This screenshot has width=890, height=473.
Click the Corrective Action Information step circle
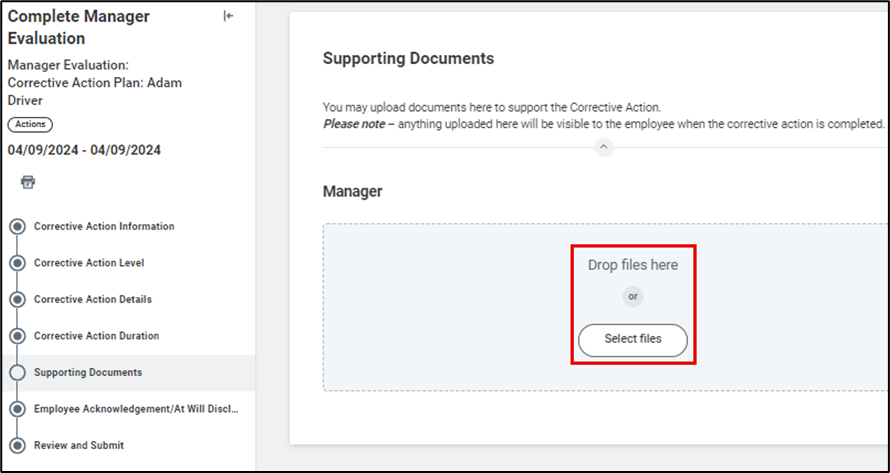pyautogui.click(x=17, y=227)
